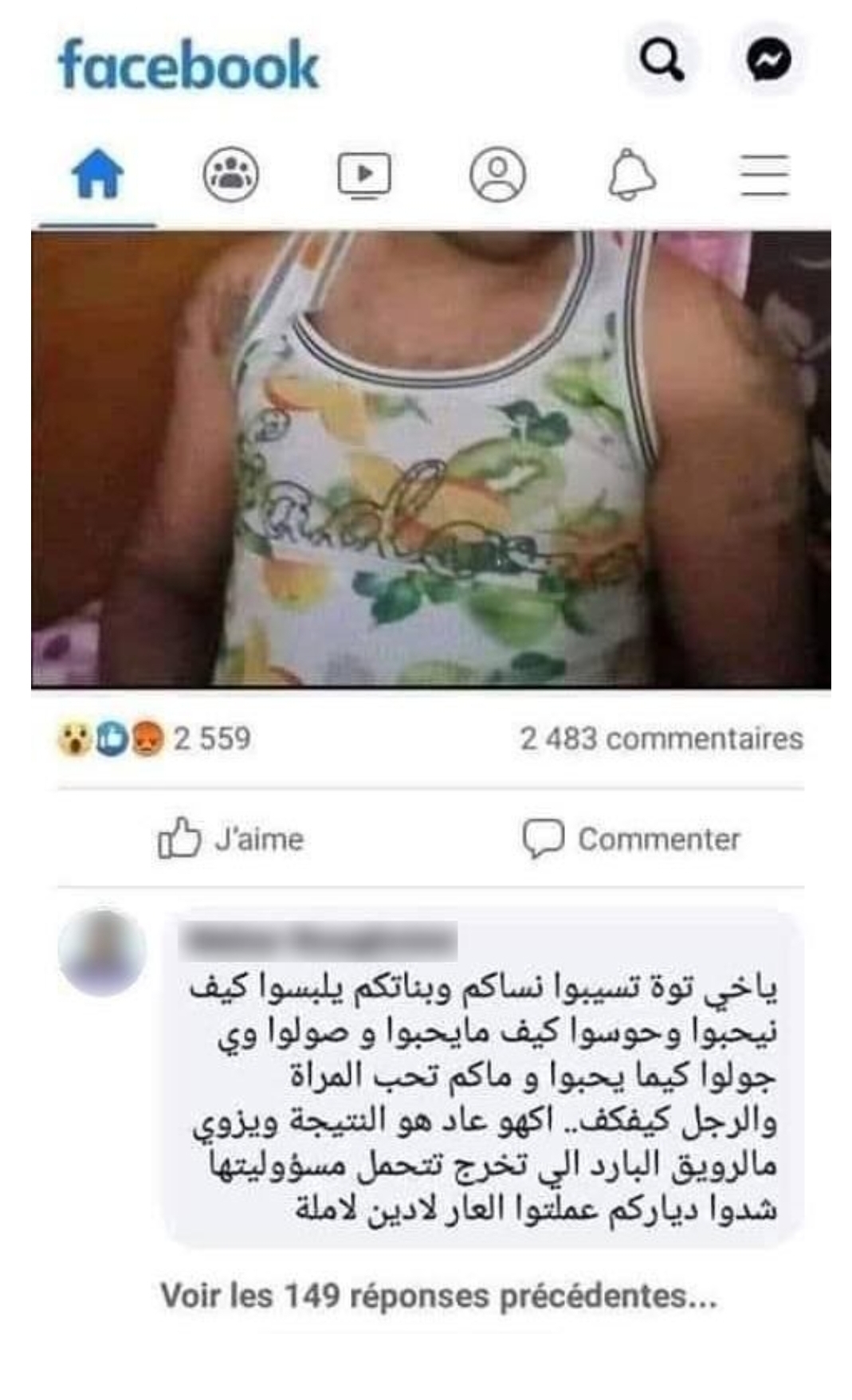Open the commenter's blurred name
Image resolution: width=852 pixels, height=1400 pixels.
point(319,941)
